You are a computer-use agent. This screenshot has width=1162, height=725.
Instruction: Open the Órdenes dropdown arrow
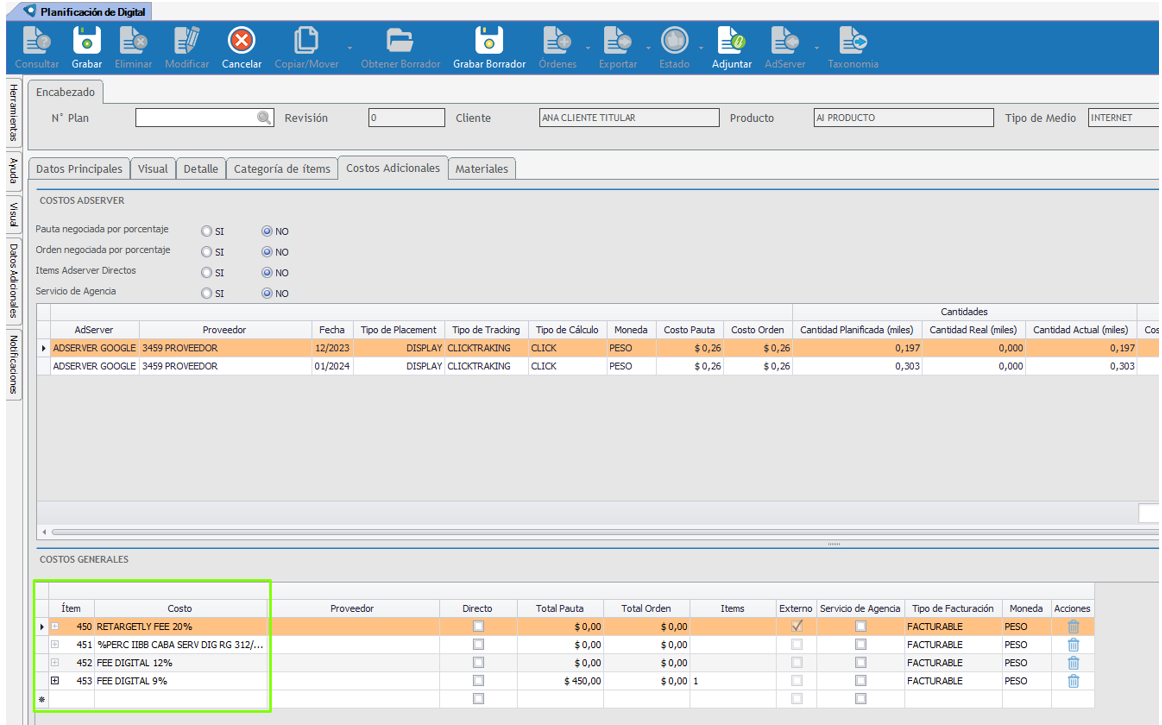point(588,48)
